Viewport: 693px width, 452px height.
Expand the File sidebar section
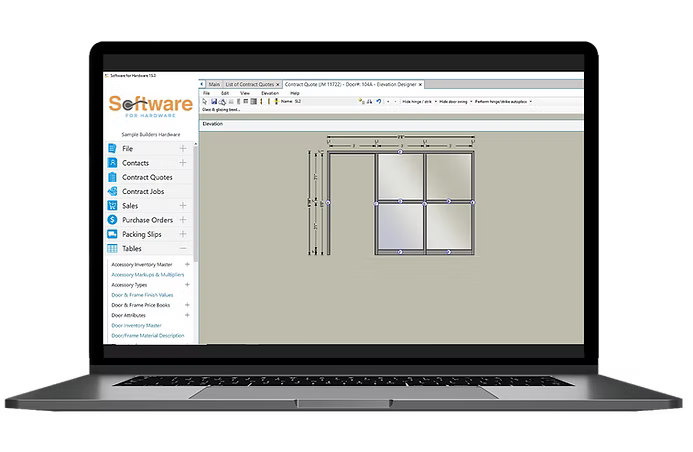point(183,148)
